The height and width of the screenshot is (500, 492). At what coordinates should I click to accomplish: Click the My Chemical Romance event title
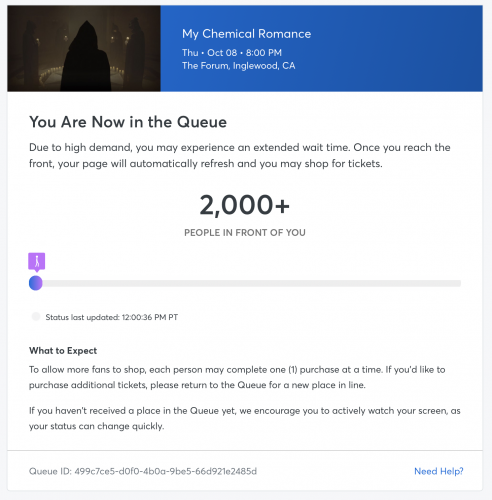(x=246, y=34)
